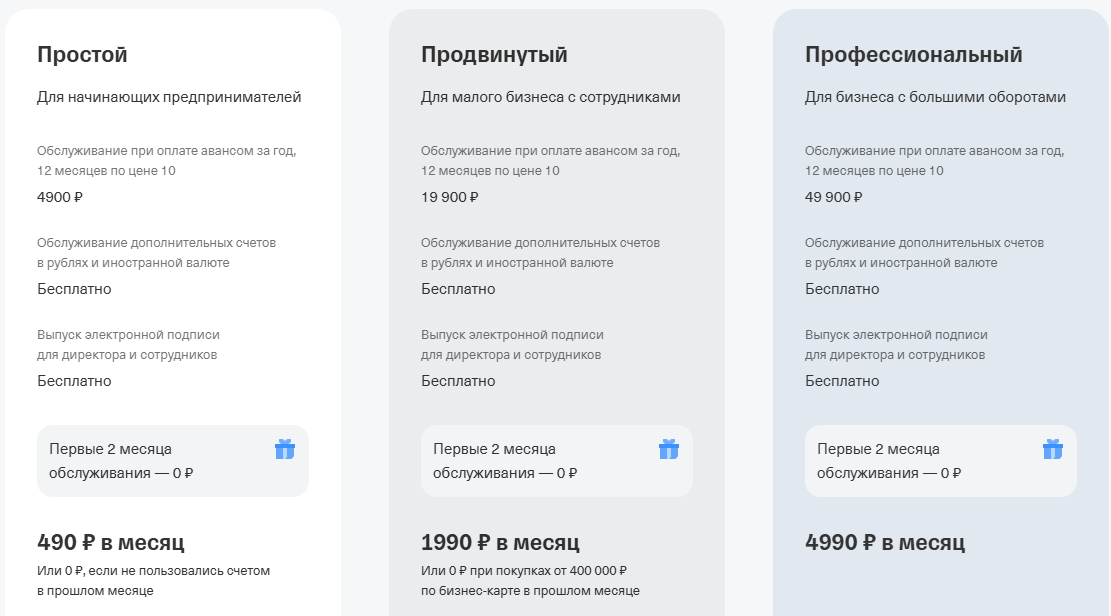The image size is (1111, 616).
Task: Open the free two months banner in Профессиональный
Action: click(x=941, y=461)
